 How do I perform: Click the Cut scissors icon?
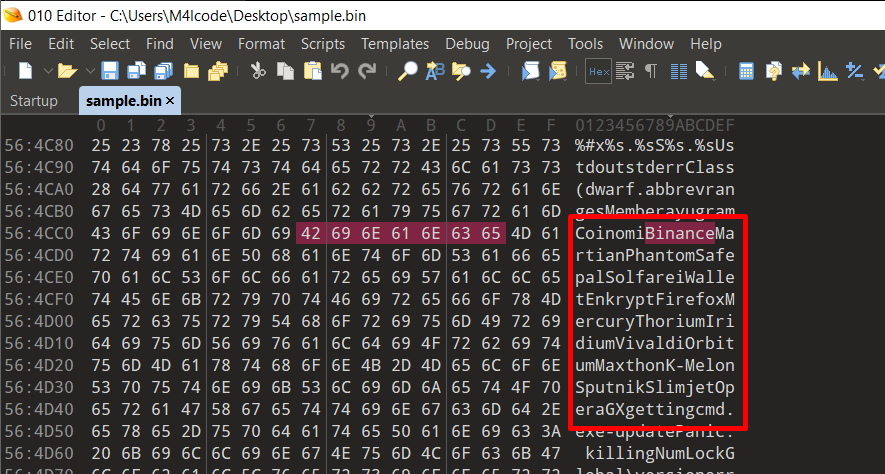[x=258, y=71]
